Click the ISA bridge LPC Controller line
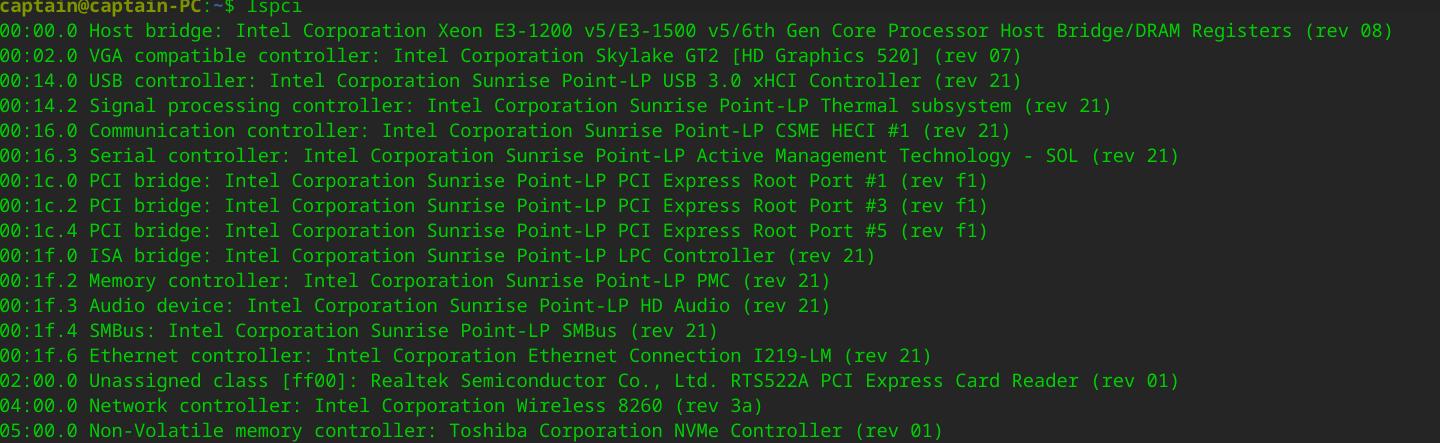This screenshot has height=443, width=1440. (x=437, y=256)
